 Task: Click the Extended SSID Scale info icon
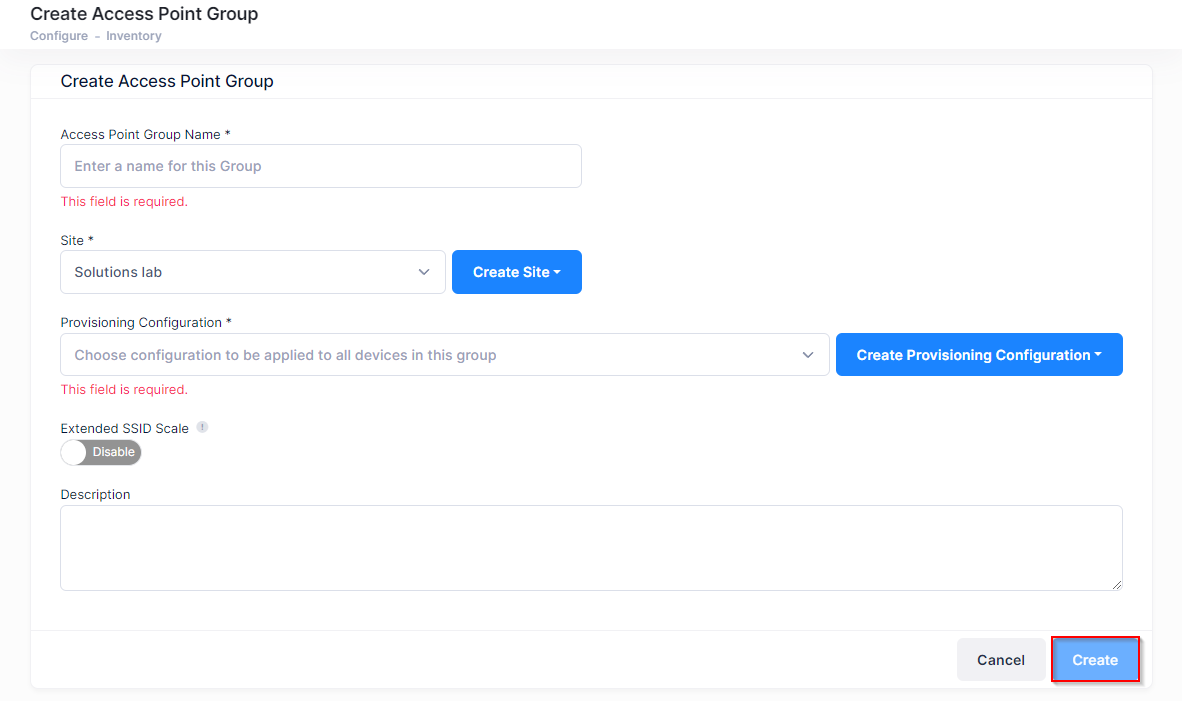coord(202,427)
